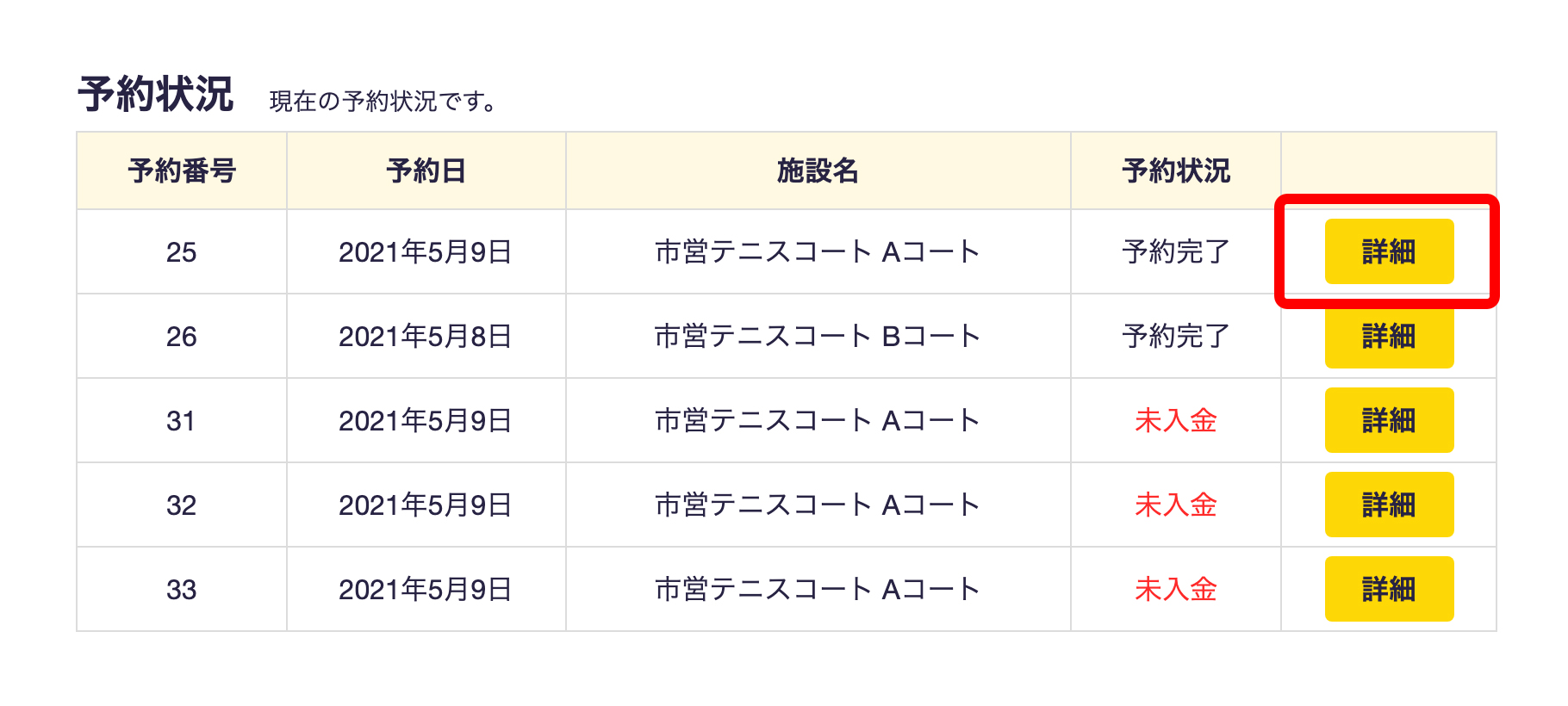Click reservation number 33 cell
This screenshot has width=1568, height=706.
coord(181,590)
